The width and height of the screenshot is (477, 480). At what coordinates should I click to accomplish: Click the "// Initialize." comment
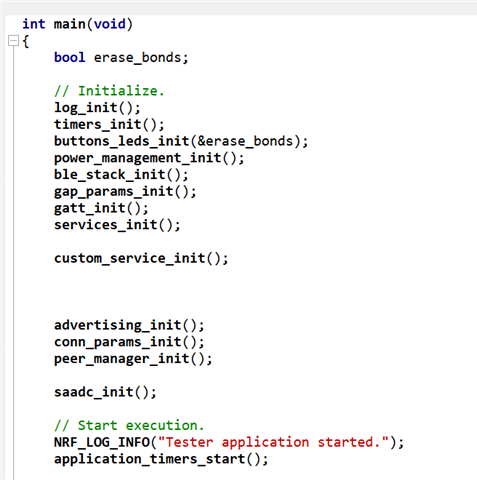[109, 91]
